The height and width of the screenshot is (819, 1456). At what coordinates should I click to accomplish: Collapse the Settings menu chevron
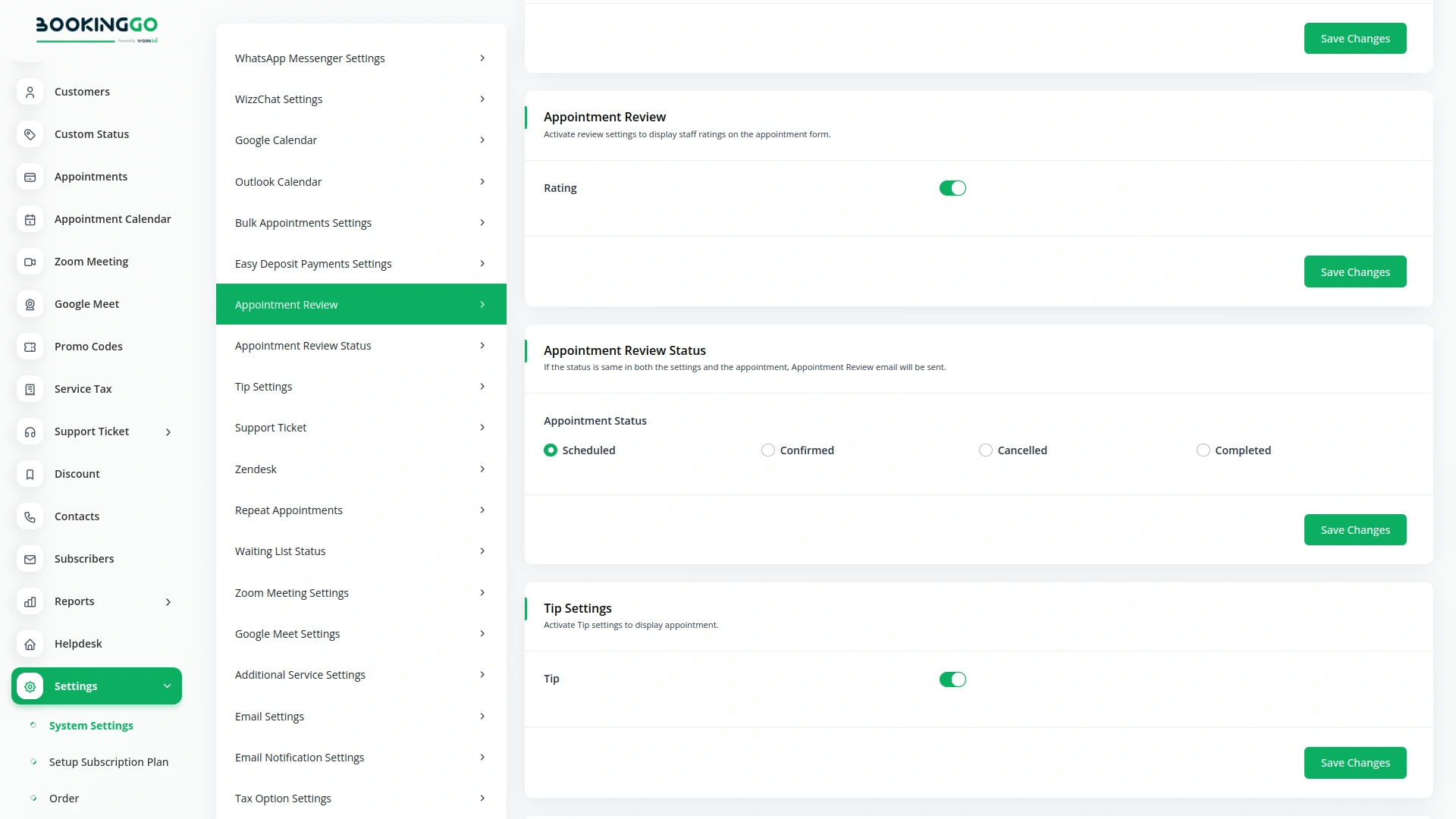[x=168, y=686]
